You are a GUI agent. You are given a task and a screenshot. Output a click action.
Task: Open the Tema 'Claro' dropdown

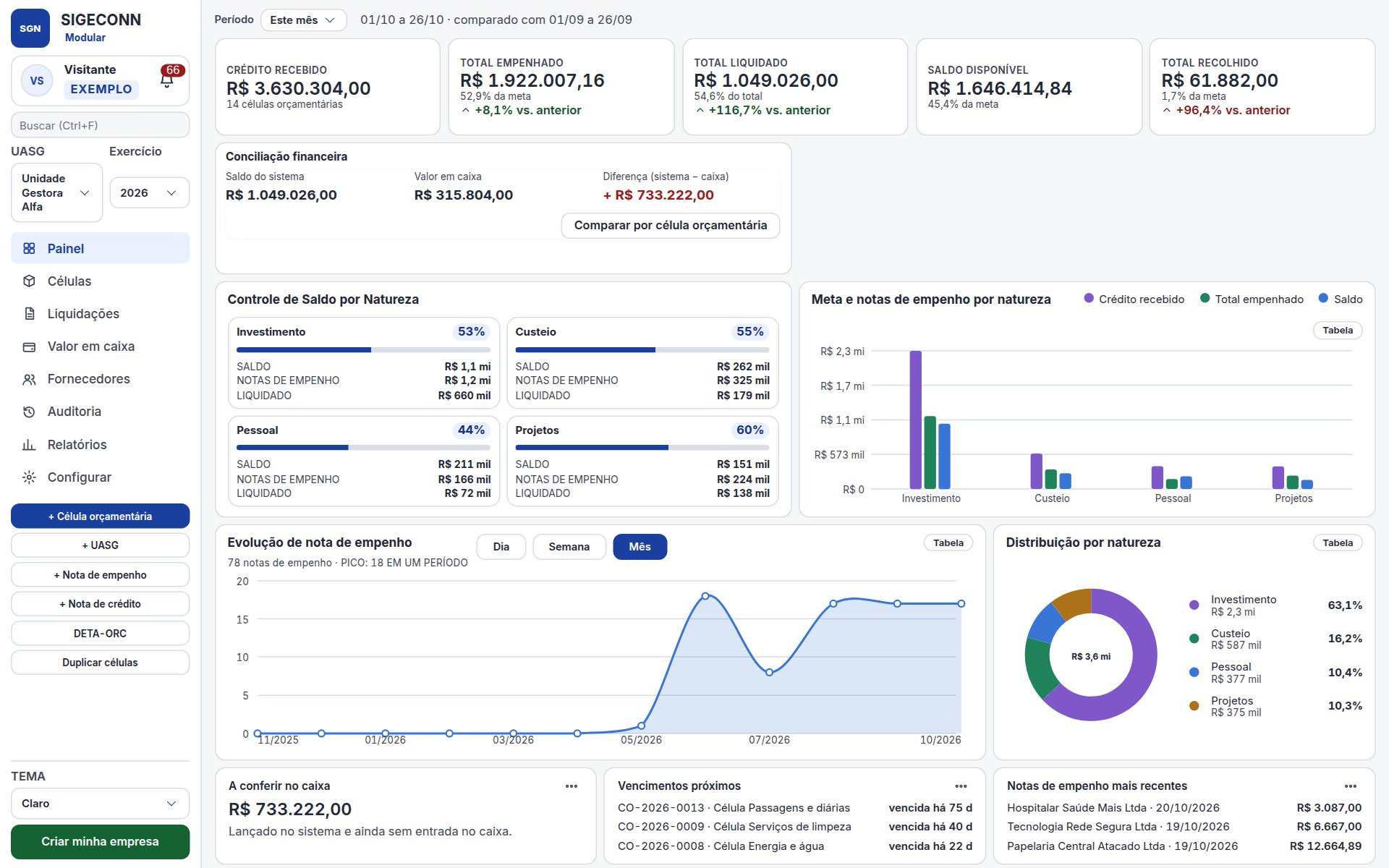pos(100,804)
